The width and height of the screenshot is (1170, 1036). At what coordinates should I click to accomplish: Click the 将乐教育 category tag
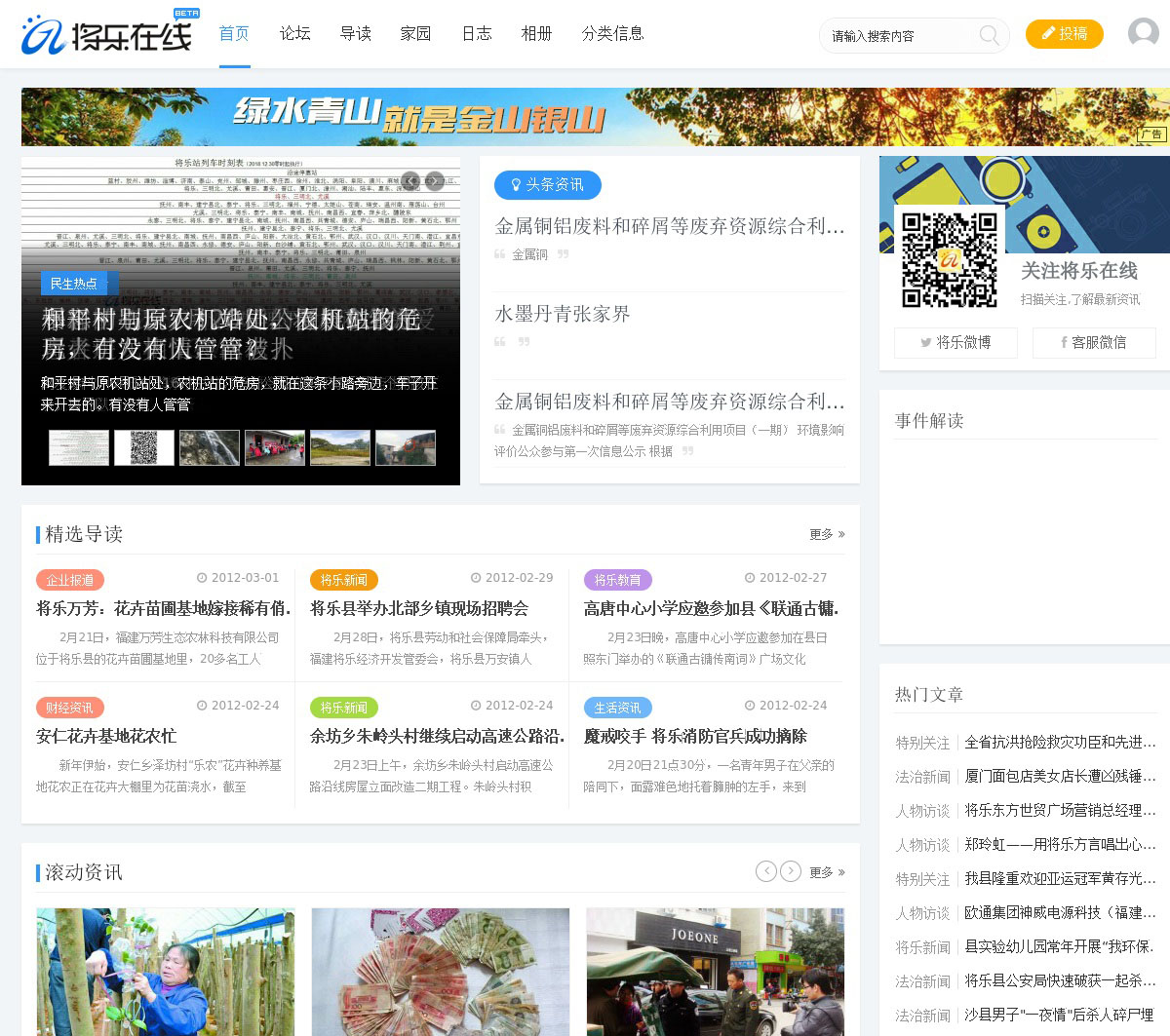point(618,580)
